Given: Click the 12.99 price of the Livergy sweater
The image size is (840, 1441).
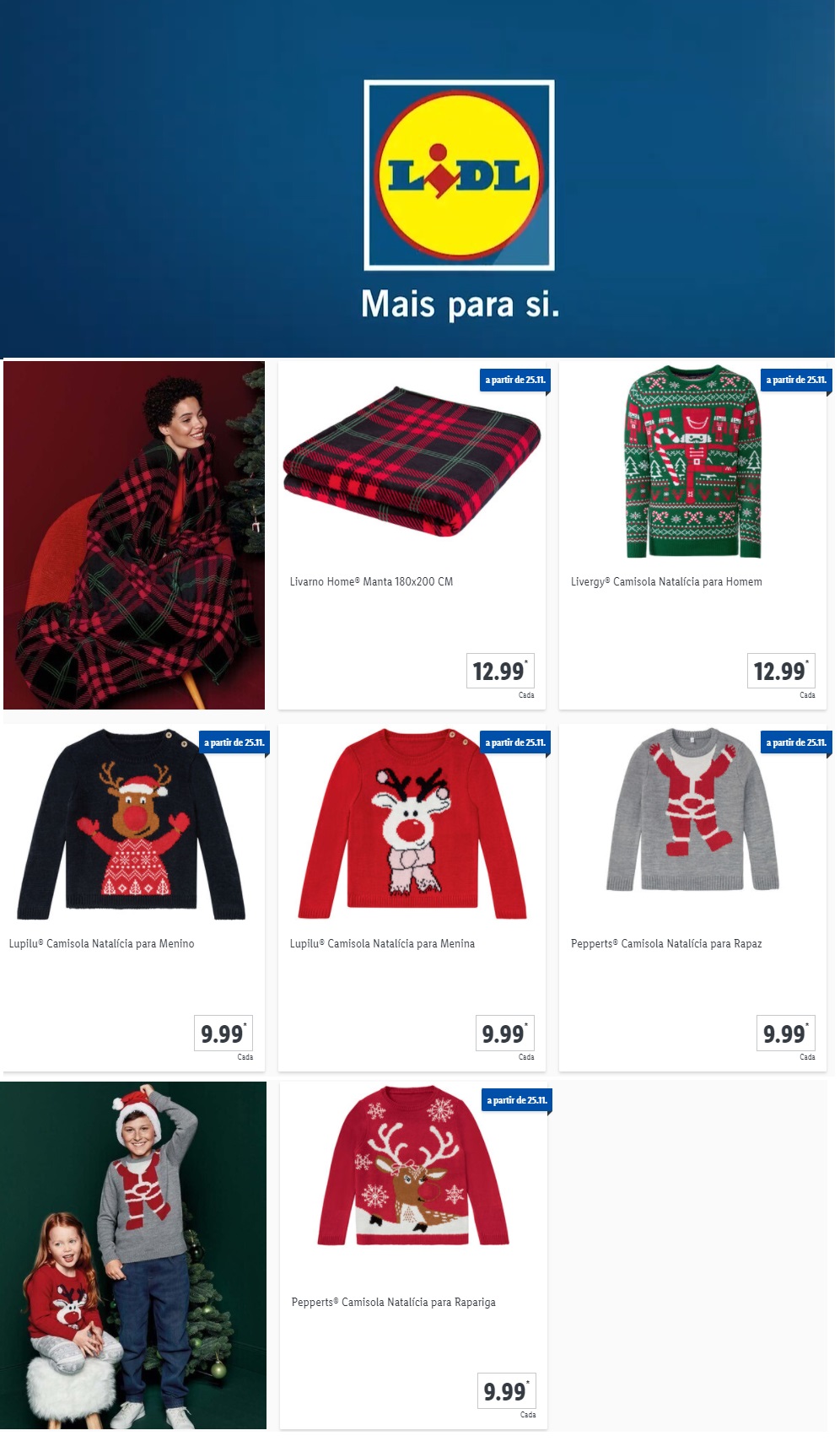Looking at the screenshot, I should [x=781, y=672].
